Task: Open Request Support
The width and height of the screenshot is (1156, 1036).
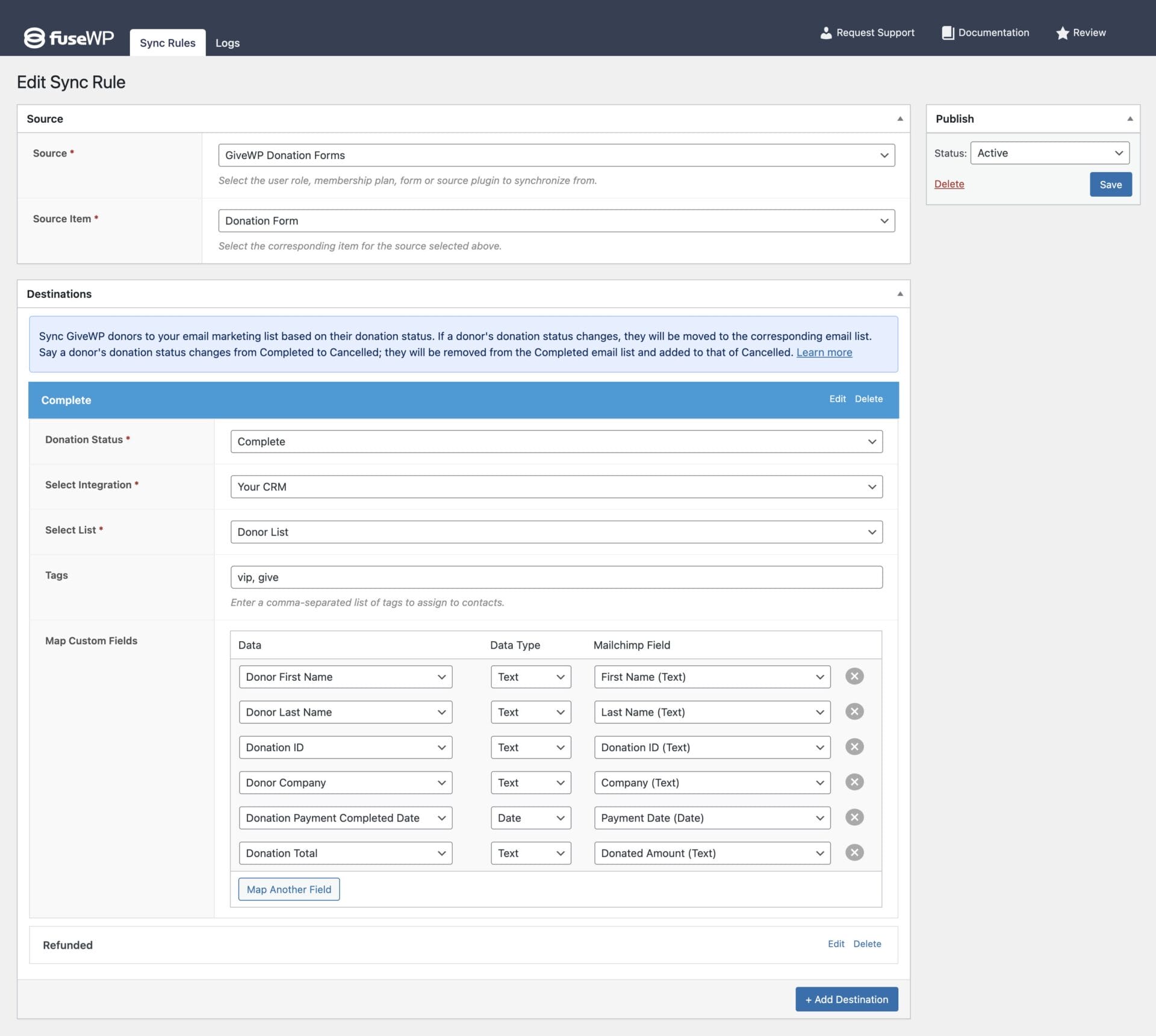Action: [x=867, y=33]
